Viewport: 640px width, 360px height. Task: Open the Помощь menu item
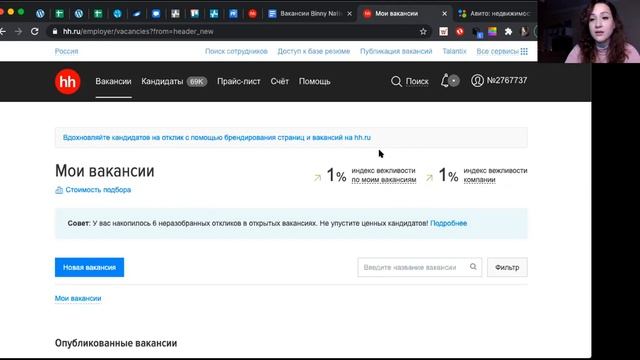point(314,81)
